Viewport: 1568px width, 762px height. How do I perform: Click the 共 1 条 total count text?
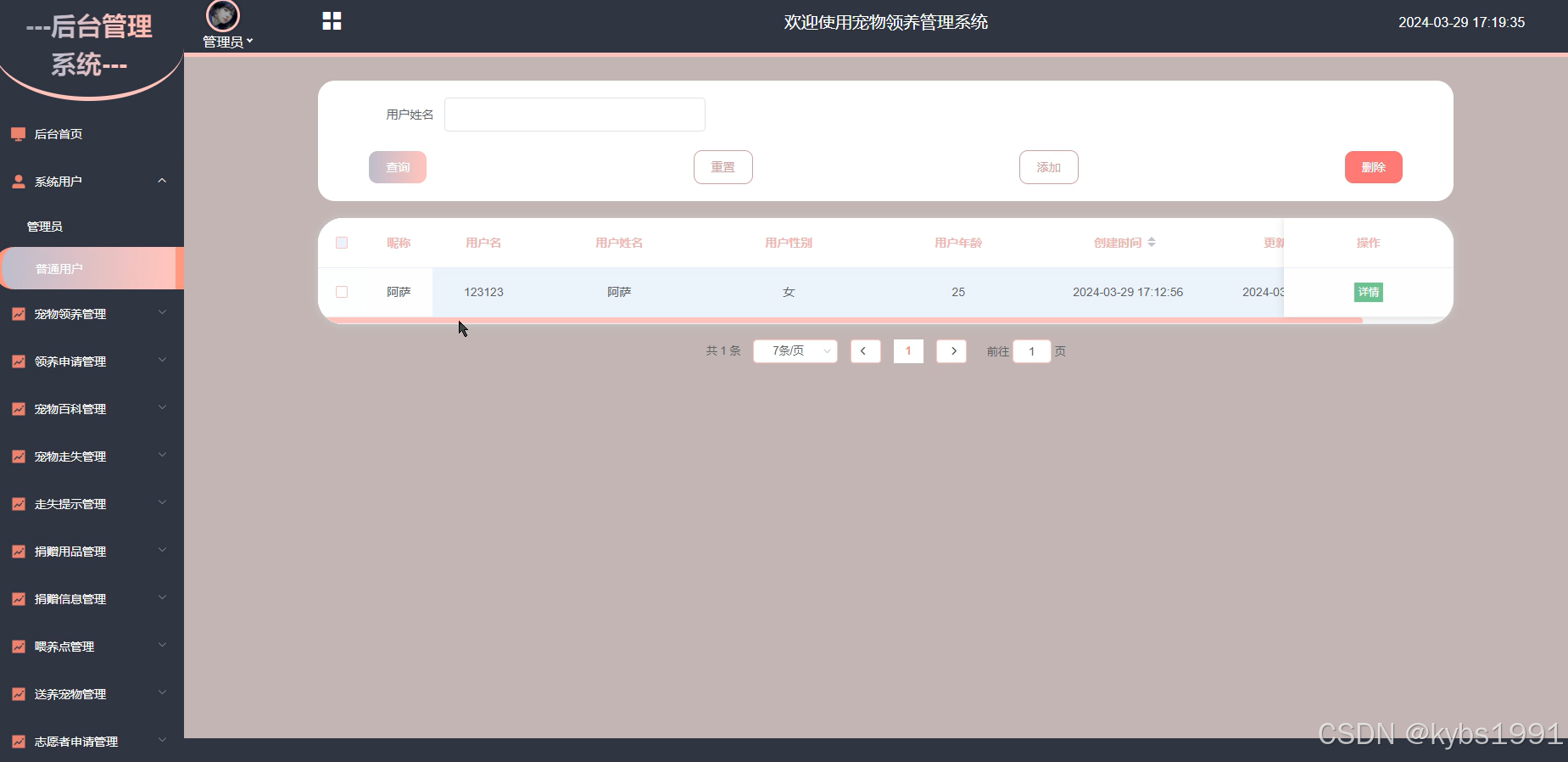tap(723, 351)
